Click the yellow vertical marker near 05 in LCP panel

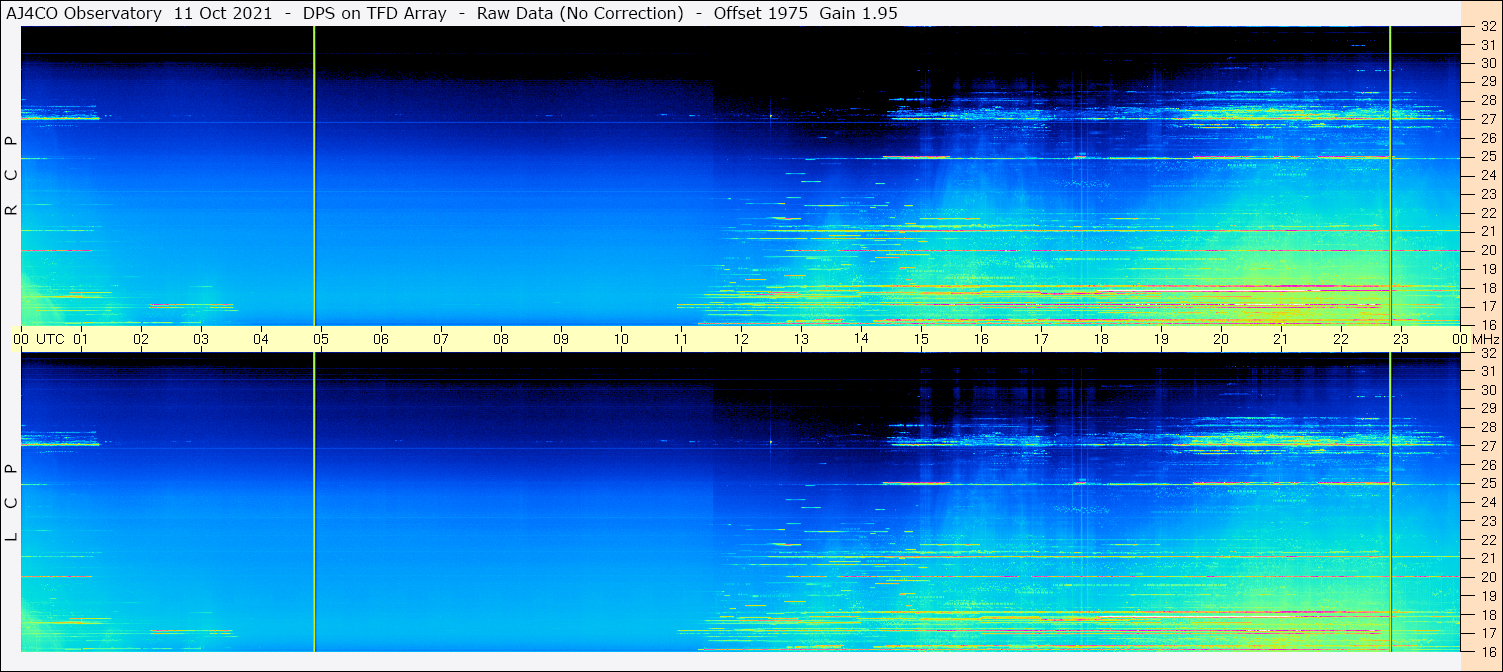tap(314, 502)
